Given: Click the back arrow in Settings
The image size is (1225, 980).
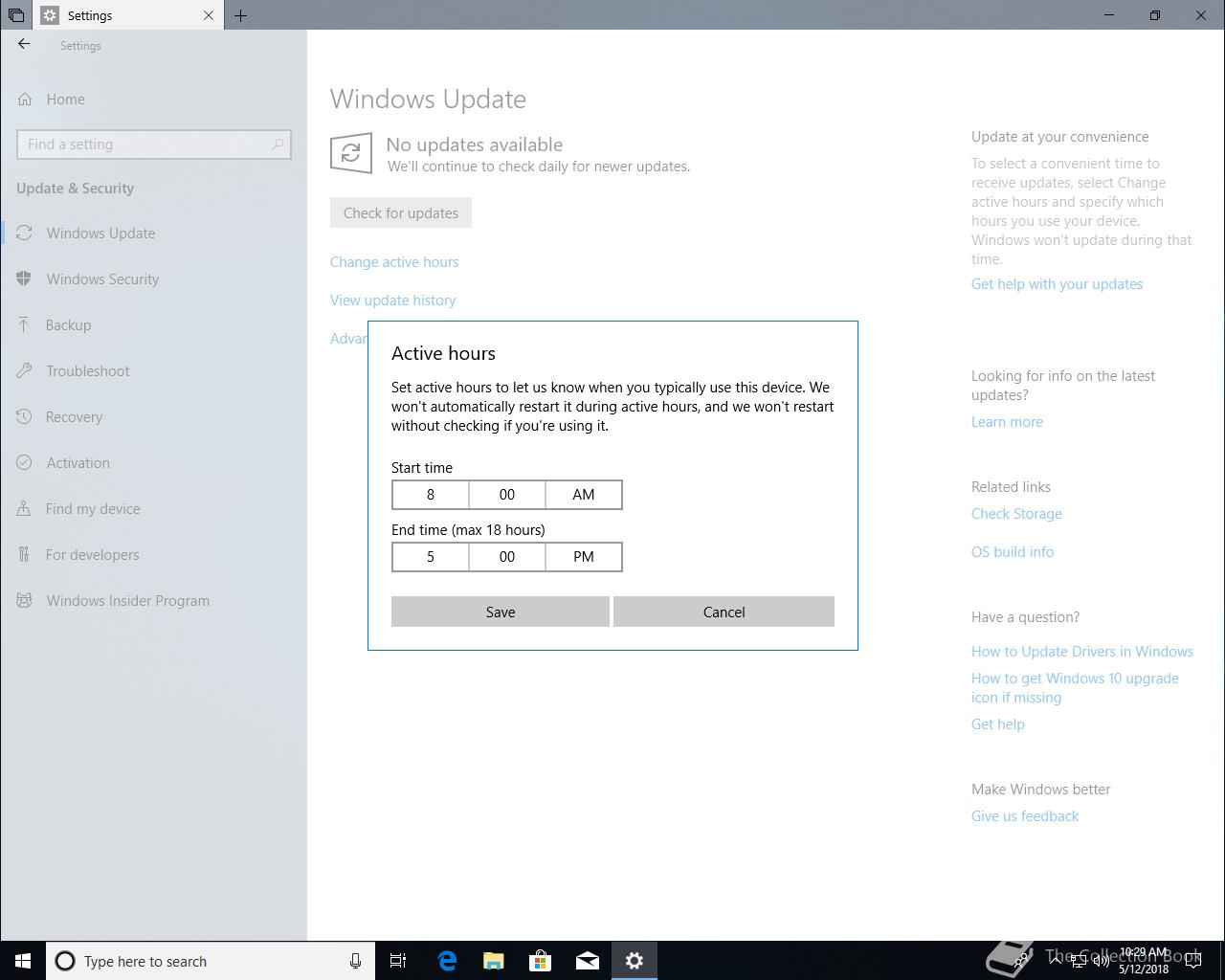Looking at the screenshot, I should [24, 44].
